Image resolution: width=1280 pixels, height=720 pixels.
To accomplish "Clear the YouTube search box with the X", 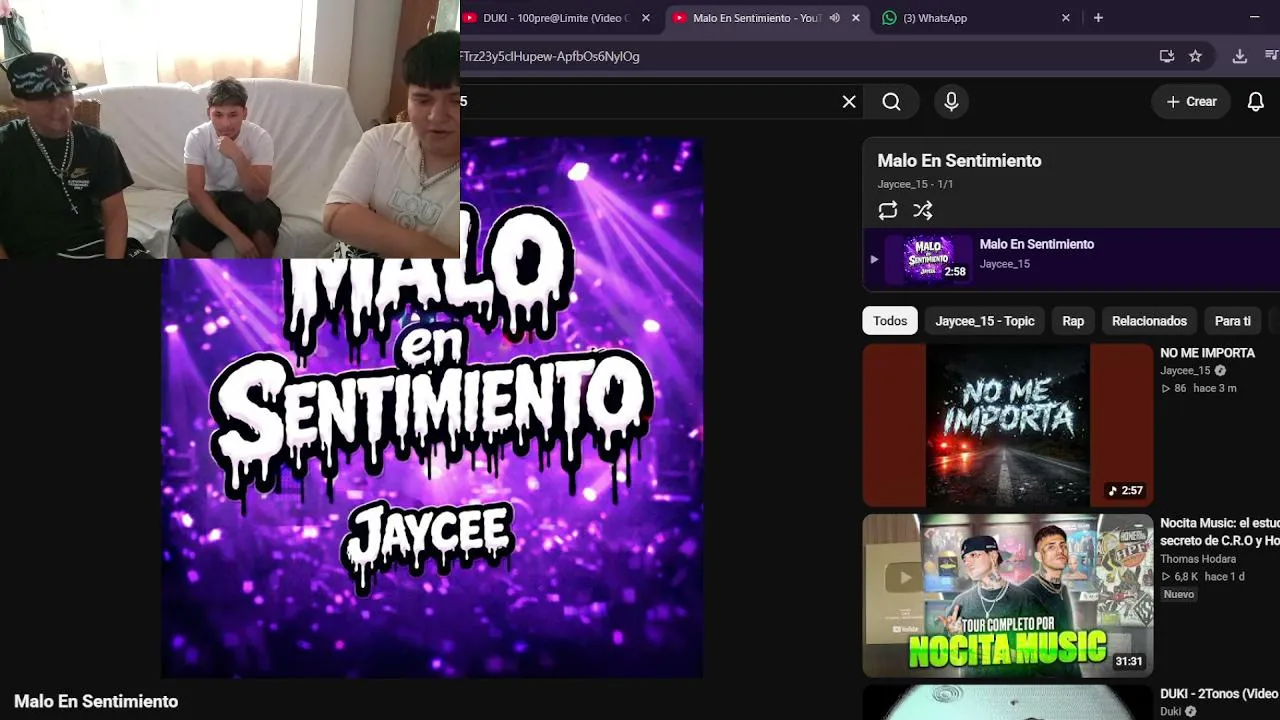I will click(849, 101).
